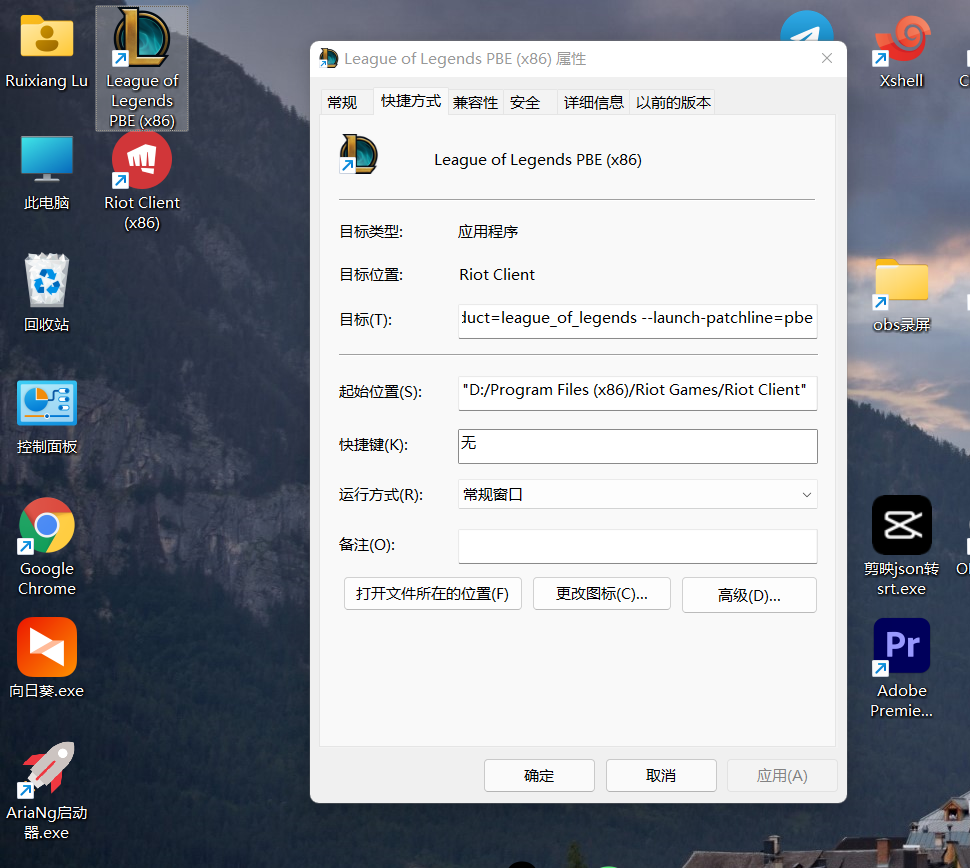Switch to the 详细信息 tab

[x=594, y=103]
